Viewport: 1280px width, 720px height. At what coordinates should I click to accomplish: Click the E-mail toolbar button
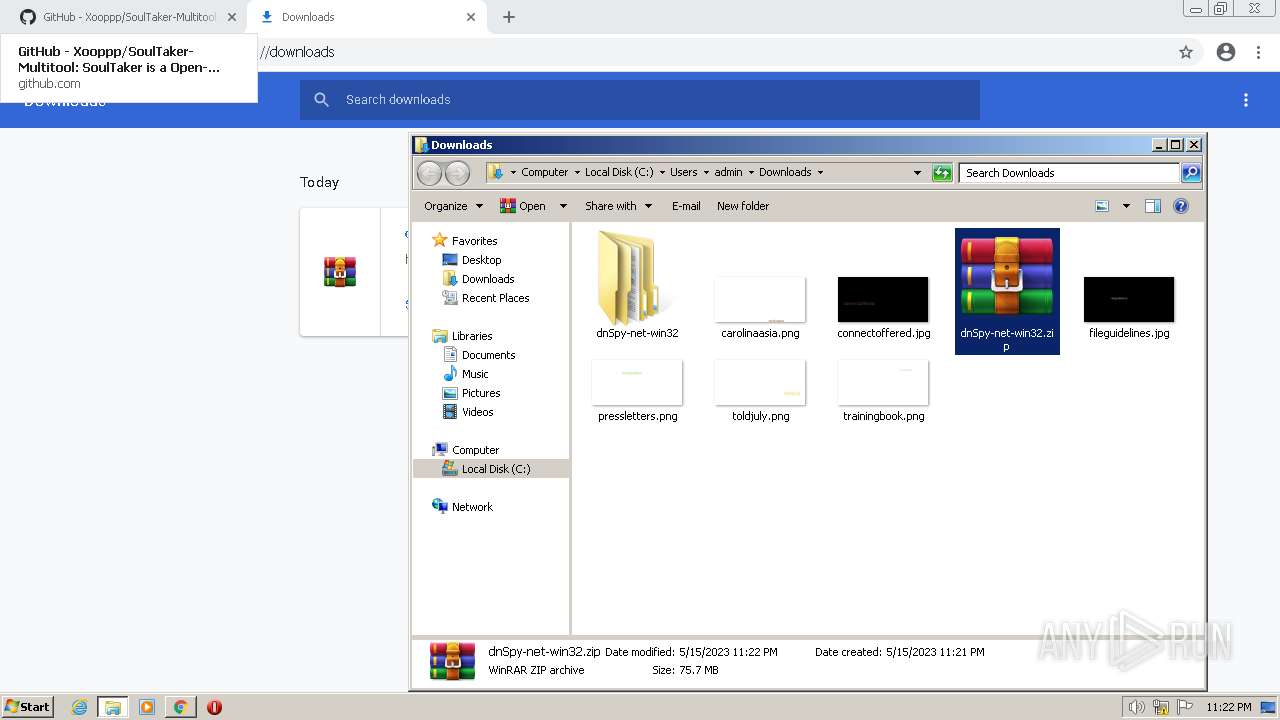pos(686,206)
